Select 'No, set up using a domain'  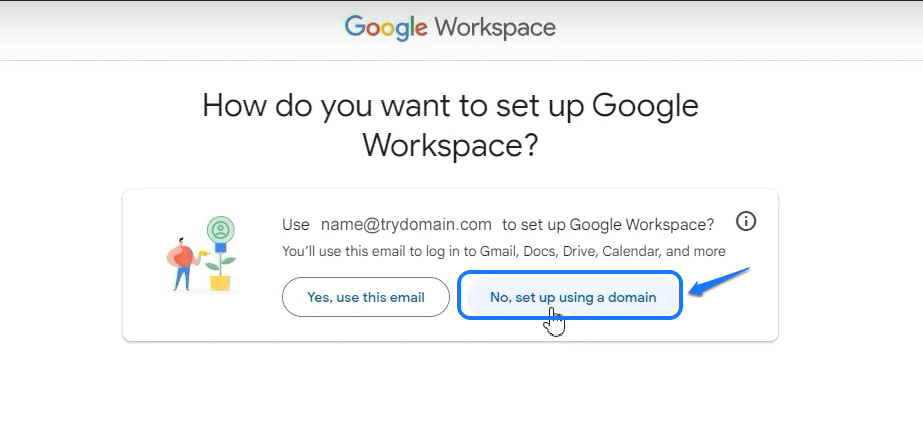[x=572, y=297]
